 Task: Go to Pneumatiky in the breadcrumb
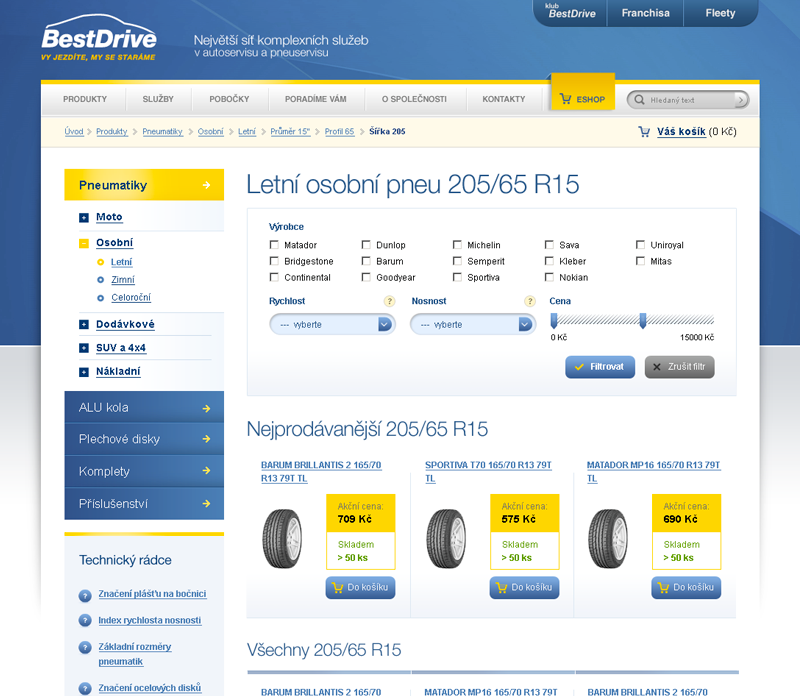pyautogui.click(x=162, y=132)
